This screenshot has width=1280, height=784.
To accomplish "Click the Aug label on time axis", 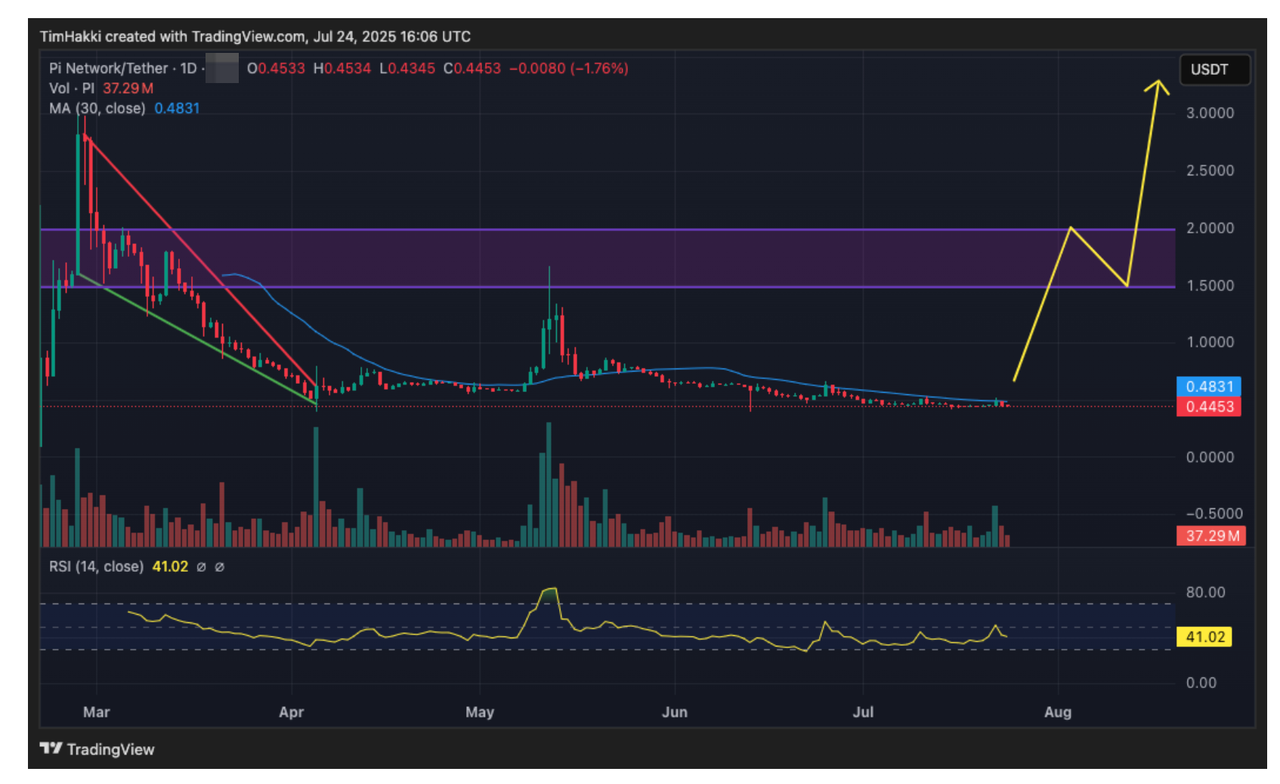I will tap(1057, 712).
